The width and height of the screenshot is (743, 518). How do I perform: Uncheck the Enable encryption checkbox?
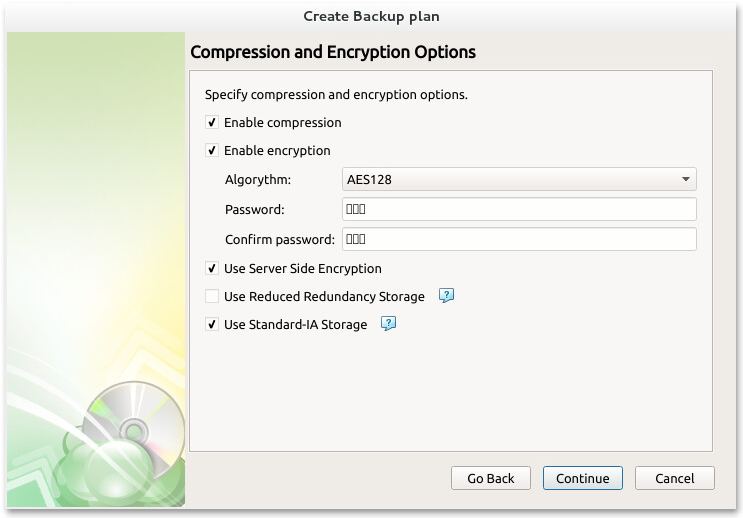pos(212,151)
